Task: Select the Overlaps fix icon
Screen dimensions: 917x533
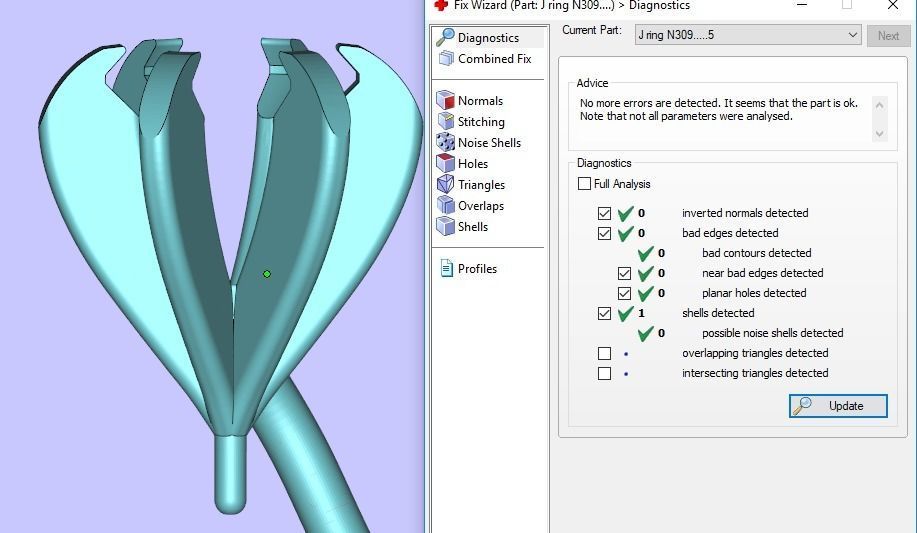Action: point(446,205)
